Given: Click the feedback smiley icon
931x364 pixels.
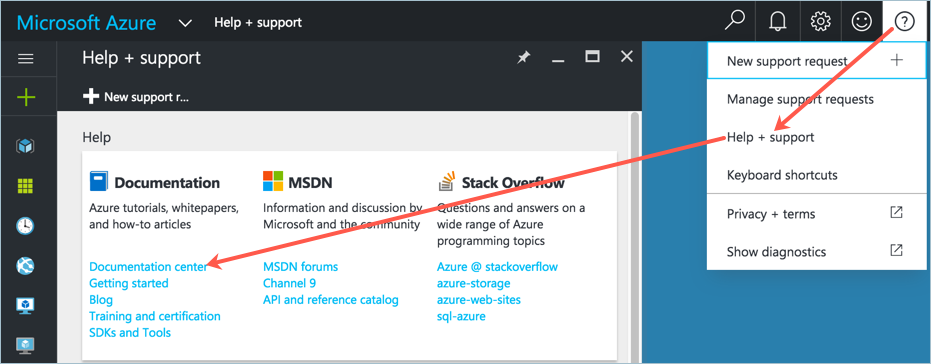Looking at the screenshot, I should pyautogui.click(x=861, y=22).
